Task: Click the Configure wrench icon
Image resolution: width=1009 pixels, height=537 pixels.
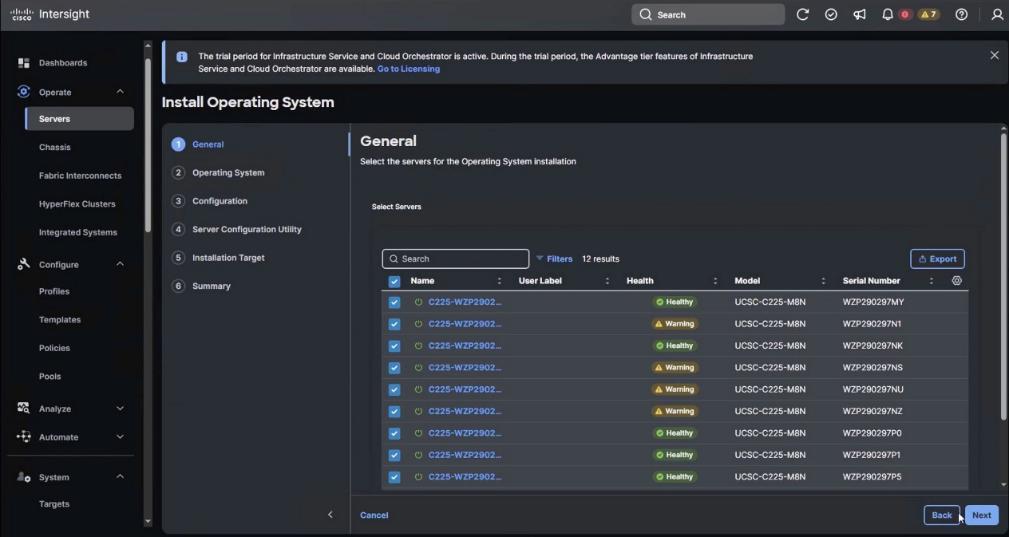Action: [24, 264]
